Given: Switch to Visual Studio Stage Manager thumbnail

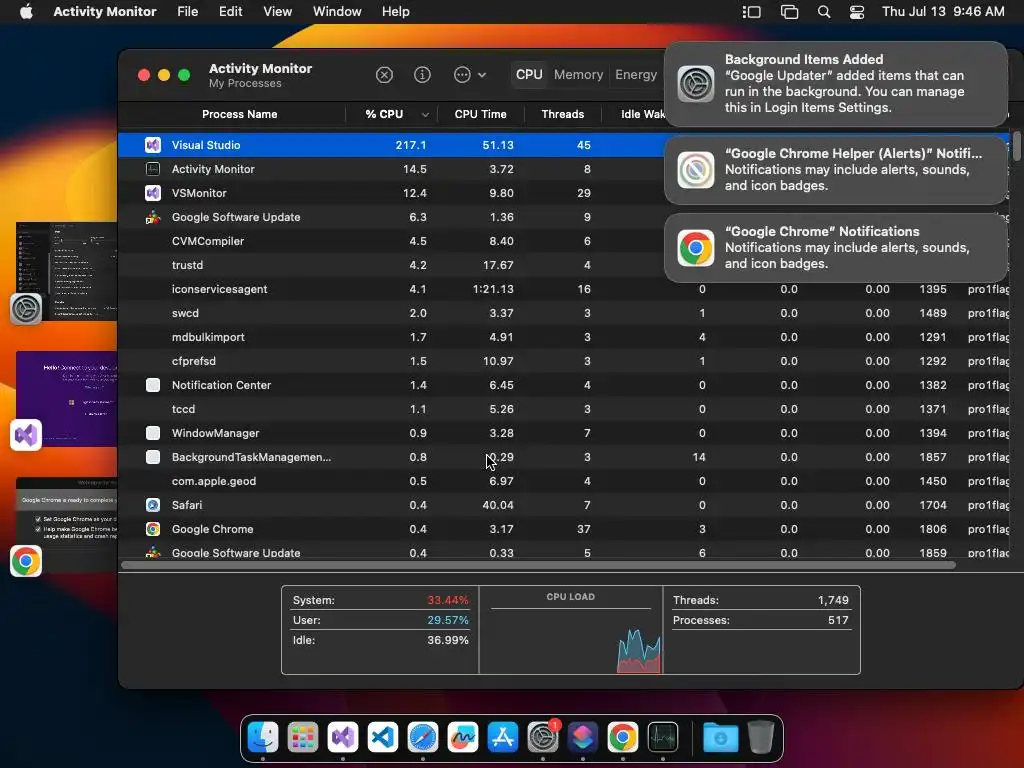Looking at the screenshot, I should tap(66, 399).
